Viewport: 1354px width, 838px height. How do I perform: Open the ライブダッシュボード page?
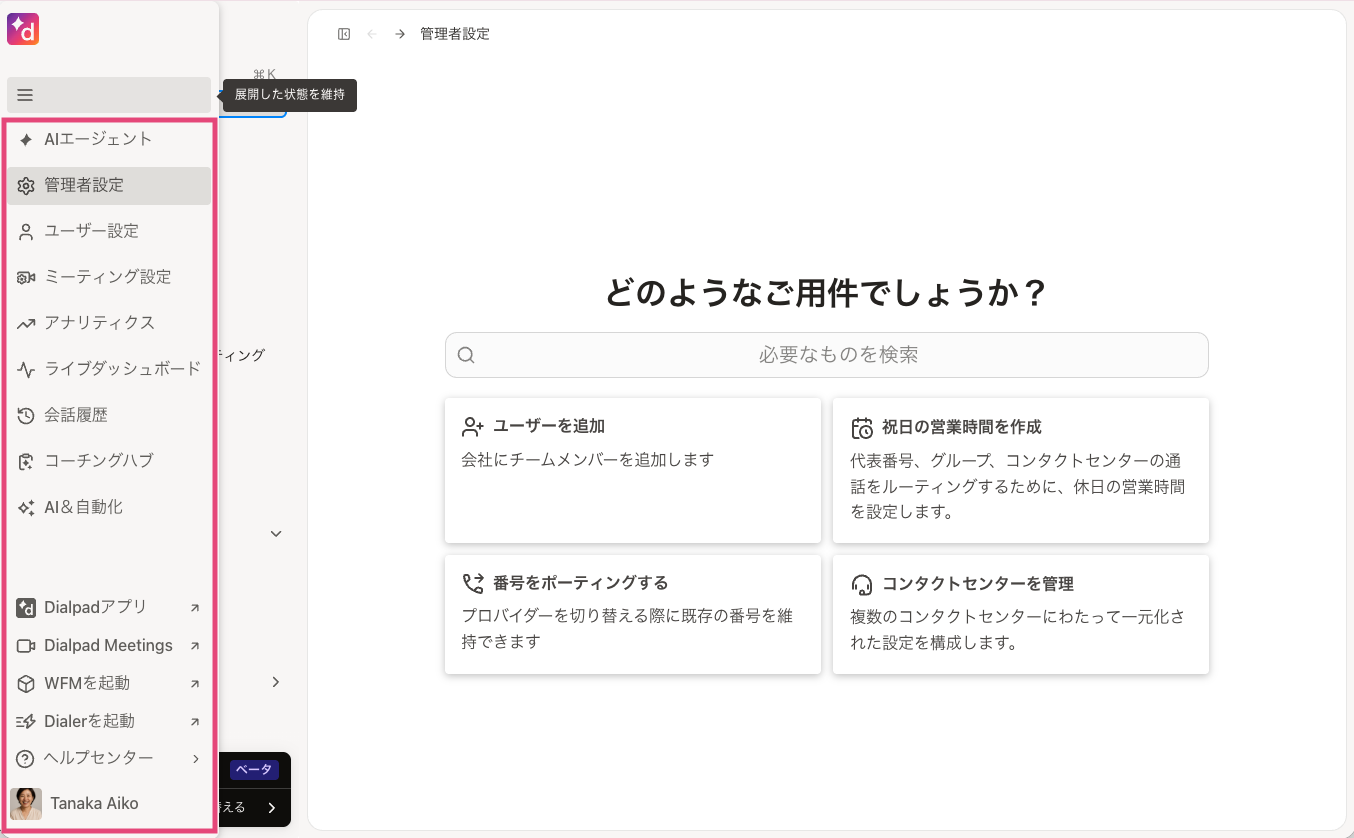109,369
